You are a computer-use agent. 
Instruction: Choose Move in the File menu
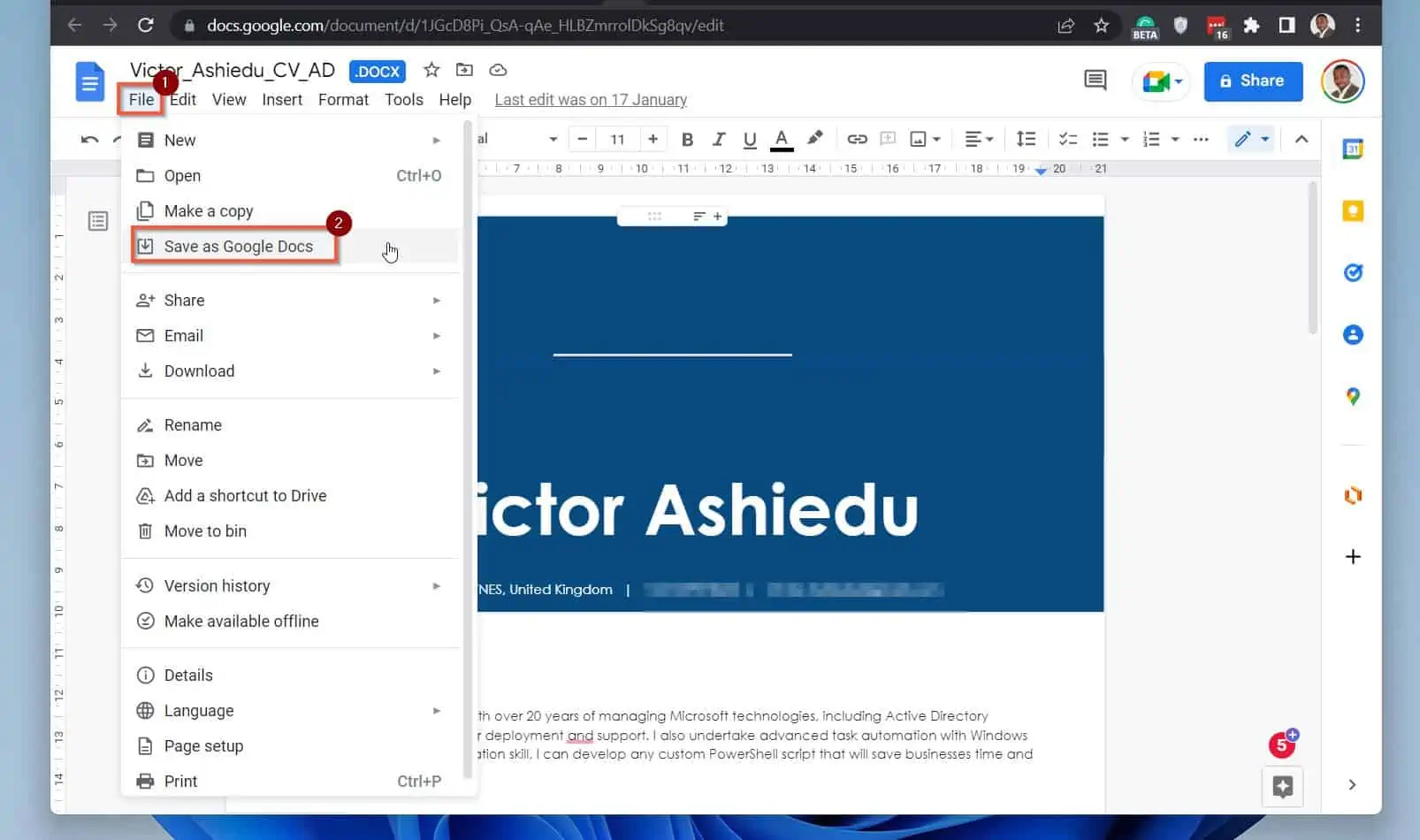pos(291,460)
